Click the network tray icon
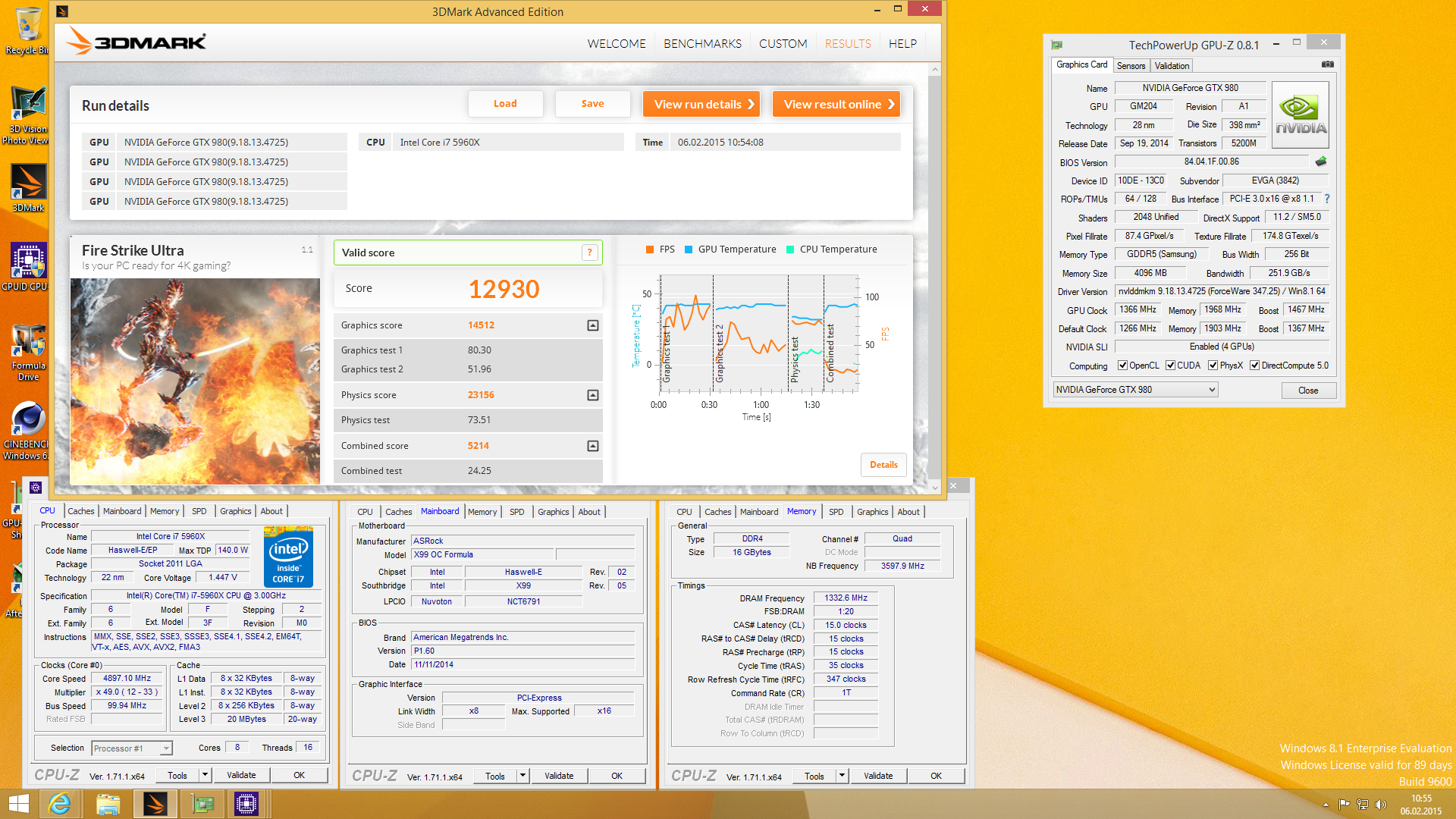The width and height of the screenshot is (1456, 819). coord(1362,805)
